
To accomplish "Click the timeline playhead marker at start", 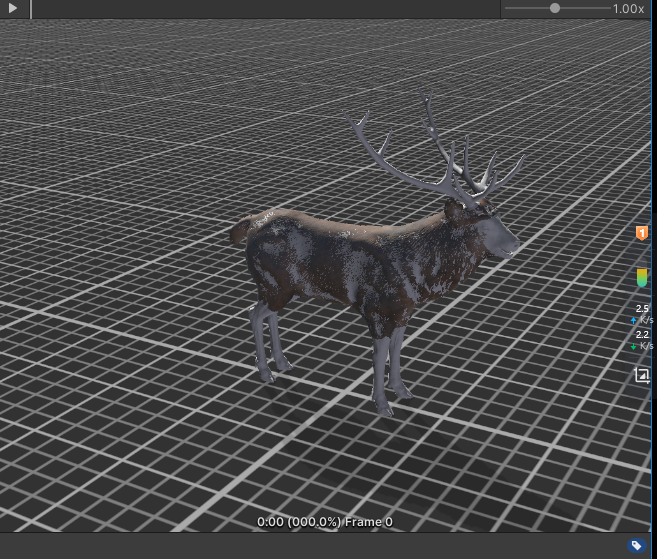I will pyautogui.click(x=31, y=9).
